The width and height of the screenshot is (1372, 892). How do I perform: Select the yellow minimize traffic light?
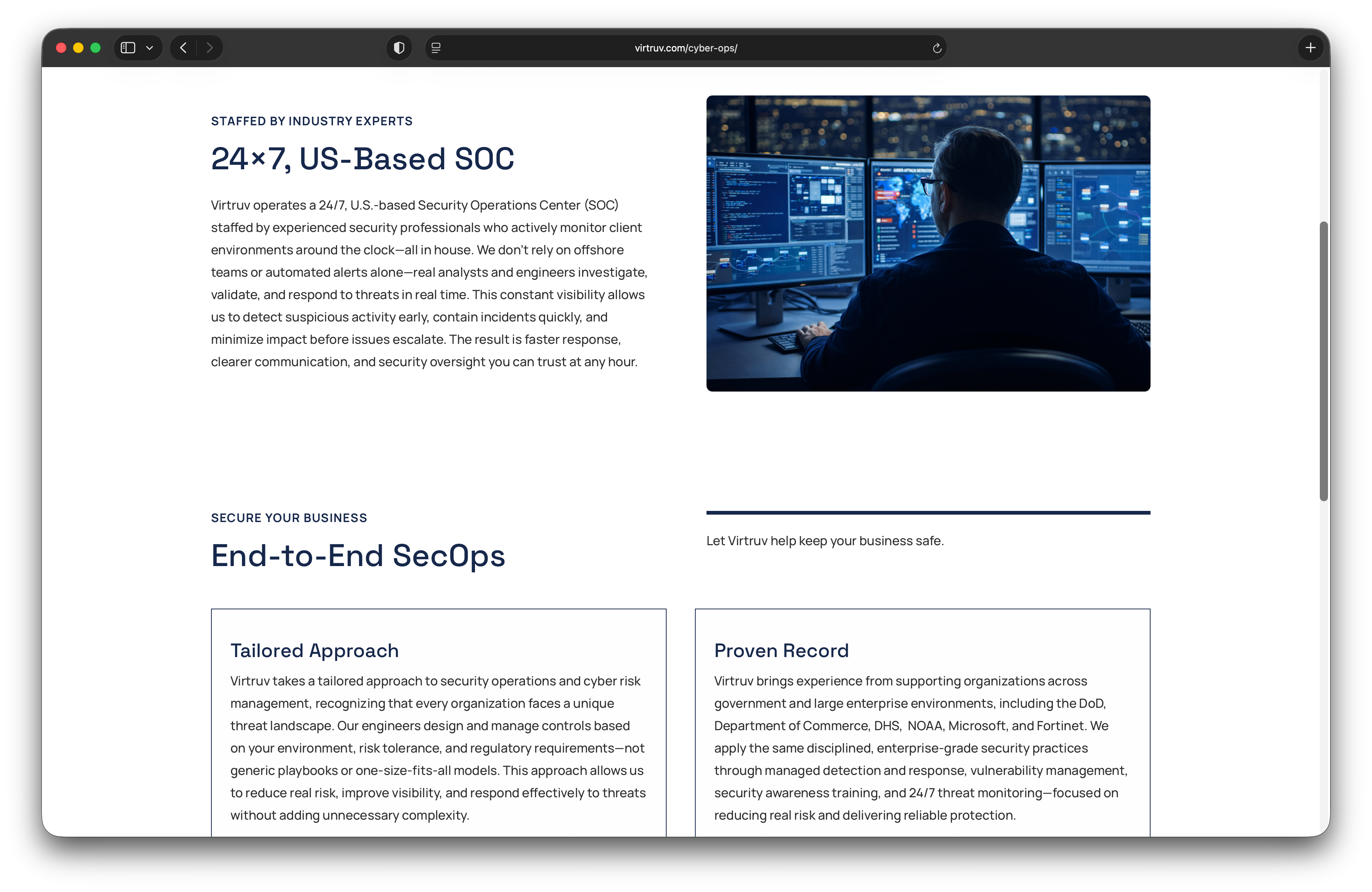[x=78, y=48]
